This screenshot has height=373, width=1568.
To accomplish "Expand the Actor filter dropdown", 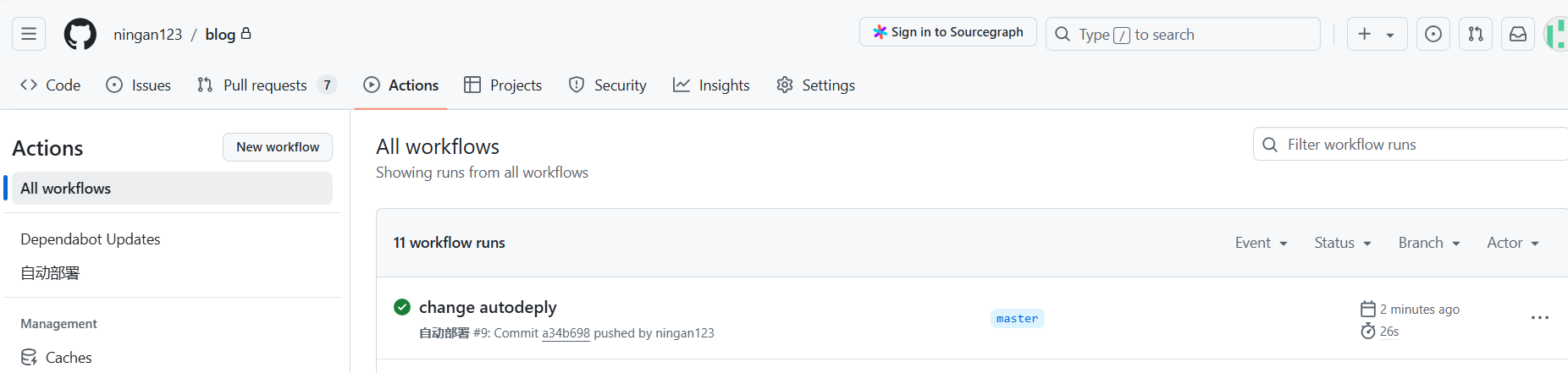I will (x=1513, y=243).
